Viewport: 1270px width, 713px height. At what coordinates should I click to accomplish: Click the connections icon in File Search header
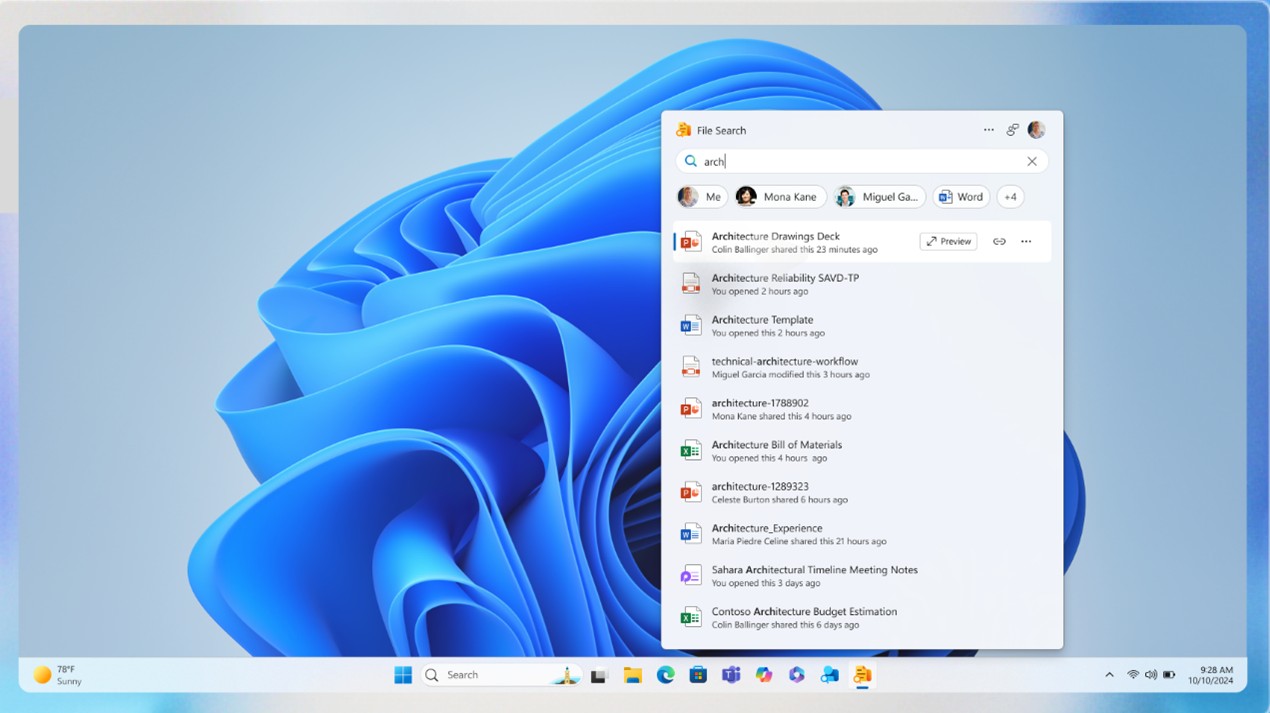(1013, 130)
